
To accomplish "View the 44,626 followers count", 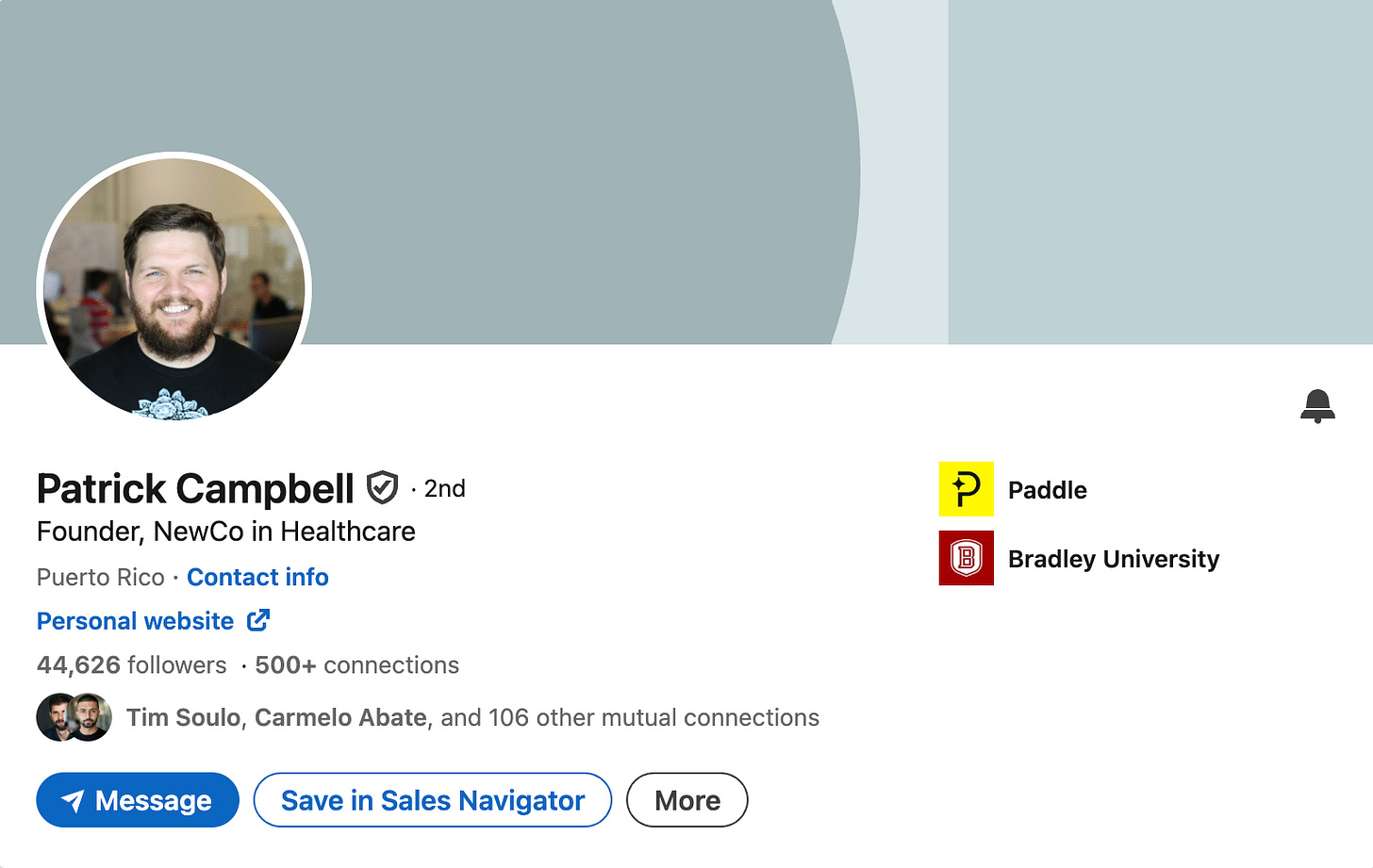I will tap(131, 664).
